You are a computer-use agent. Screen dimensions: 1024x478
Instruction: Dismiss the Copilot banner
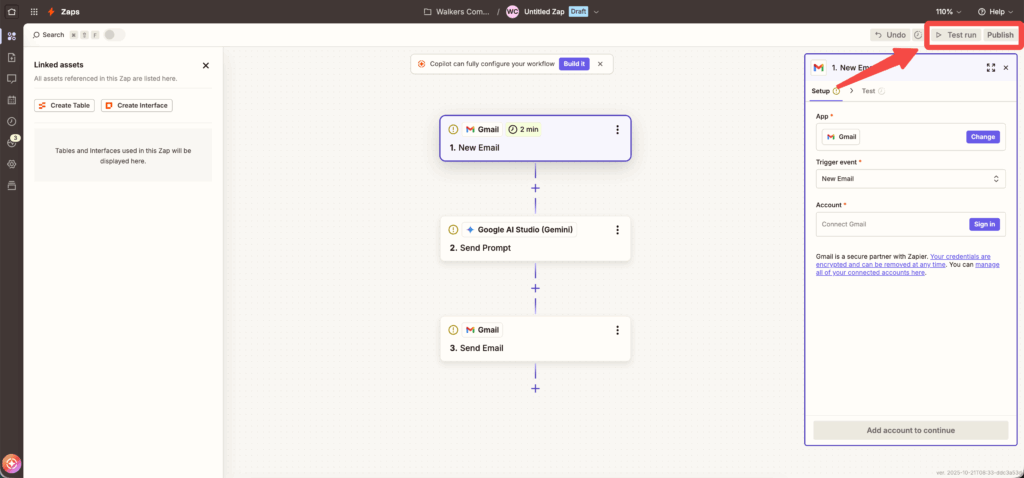coord(600,64)
